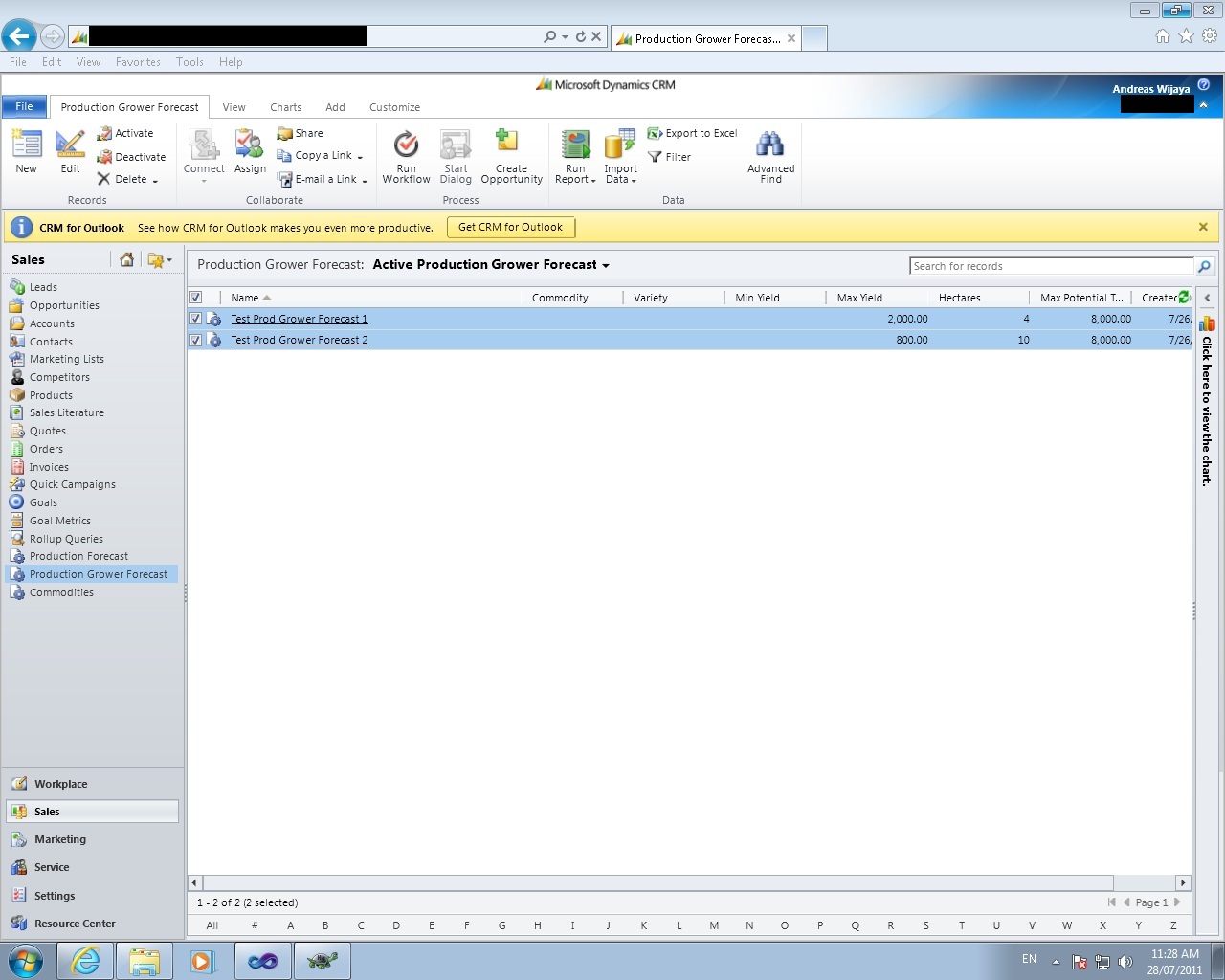This screenshot has height=980, width=1225.
Task: Uncheck Test Prod Grower Forecast 1 row checkbox
Action: [196, 319]
